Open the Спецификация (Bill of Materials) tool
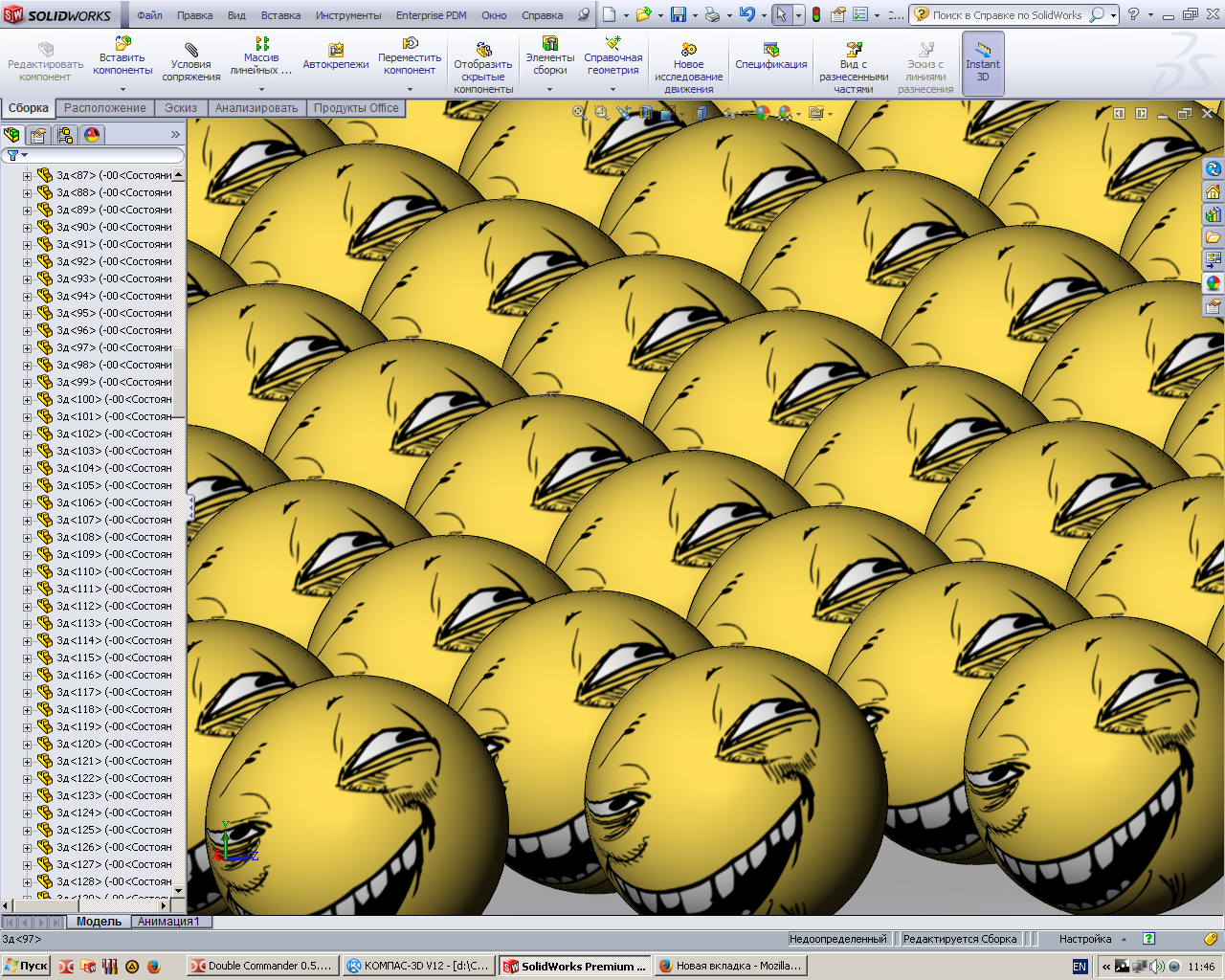1225x980 pixels. click(770, 57)
